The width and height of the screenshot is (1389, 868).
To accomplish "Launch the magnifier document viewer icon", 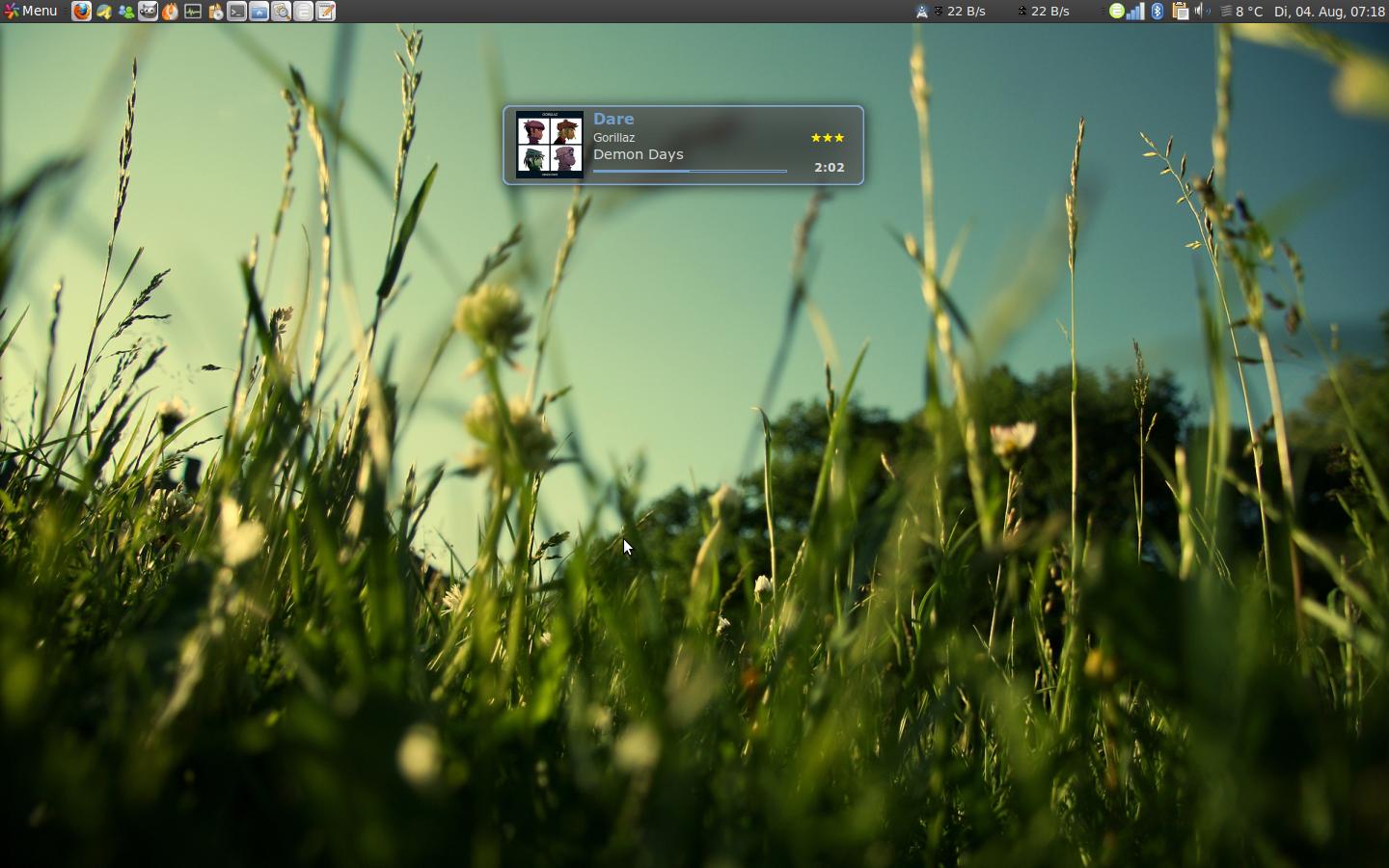I will tap(281, 12).
